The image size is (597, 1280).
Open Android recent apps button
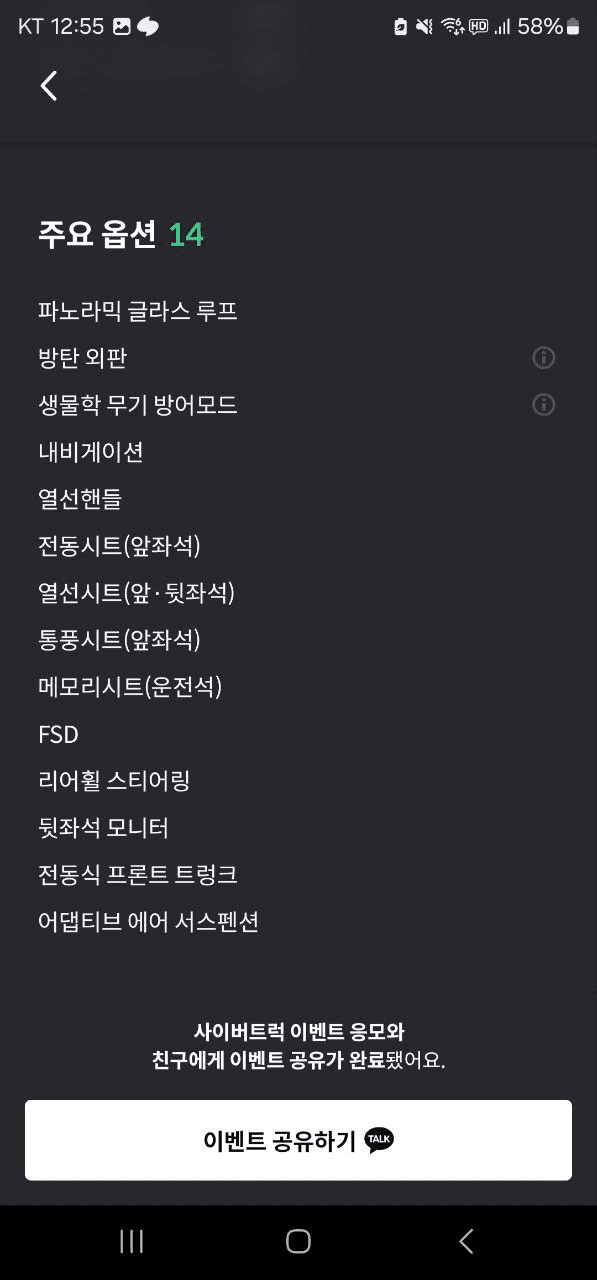[131, 1241]
